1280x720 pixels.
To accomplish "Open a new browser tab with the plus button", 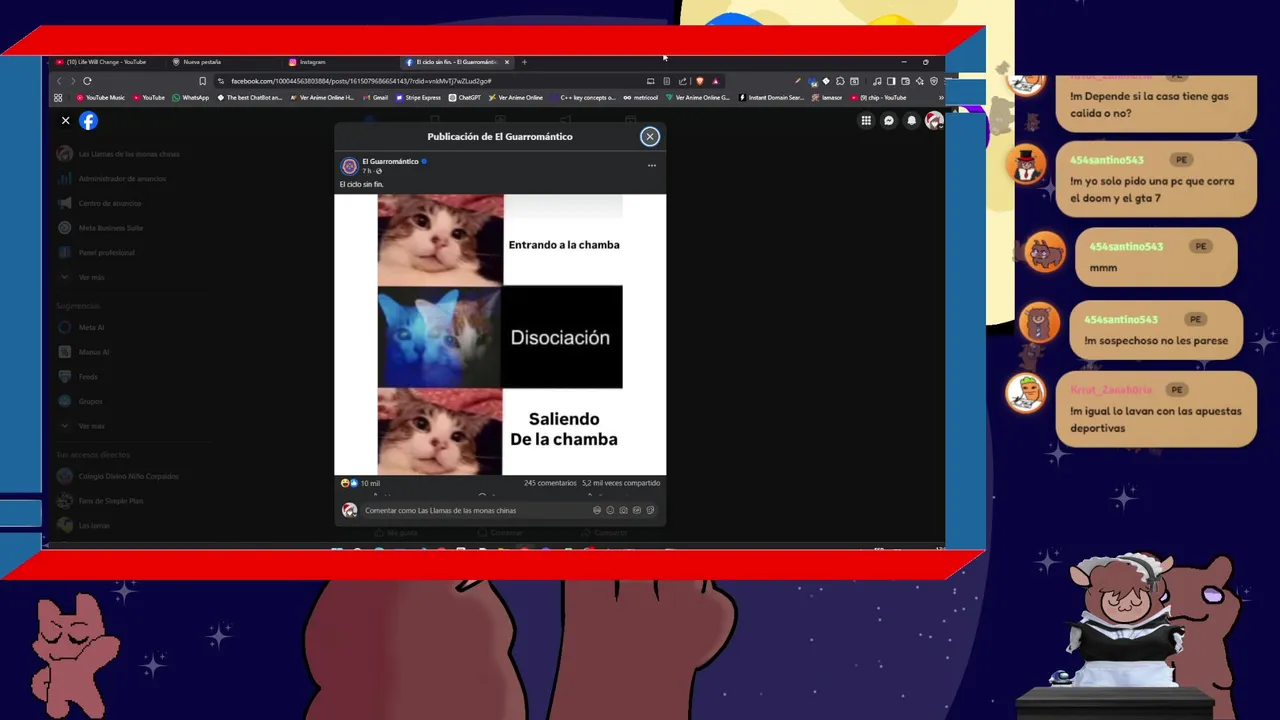I will pyautogui.click(x=524, y=62).
